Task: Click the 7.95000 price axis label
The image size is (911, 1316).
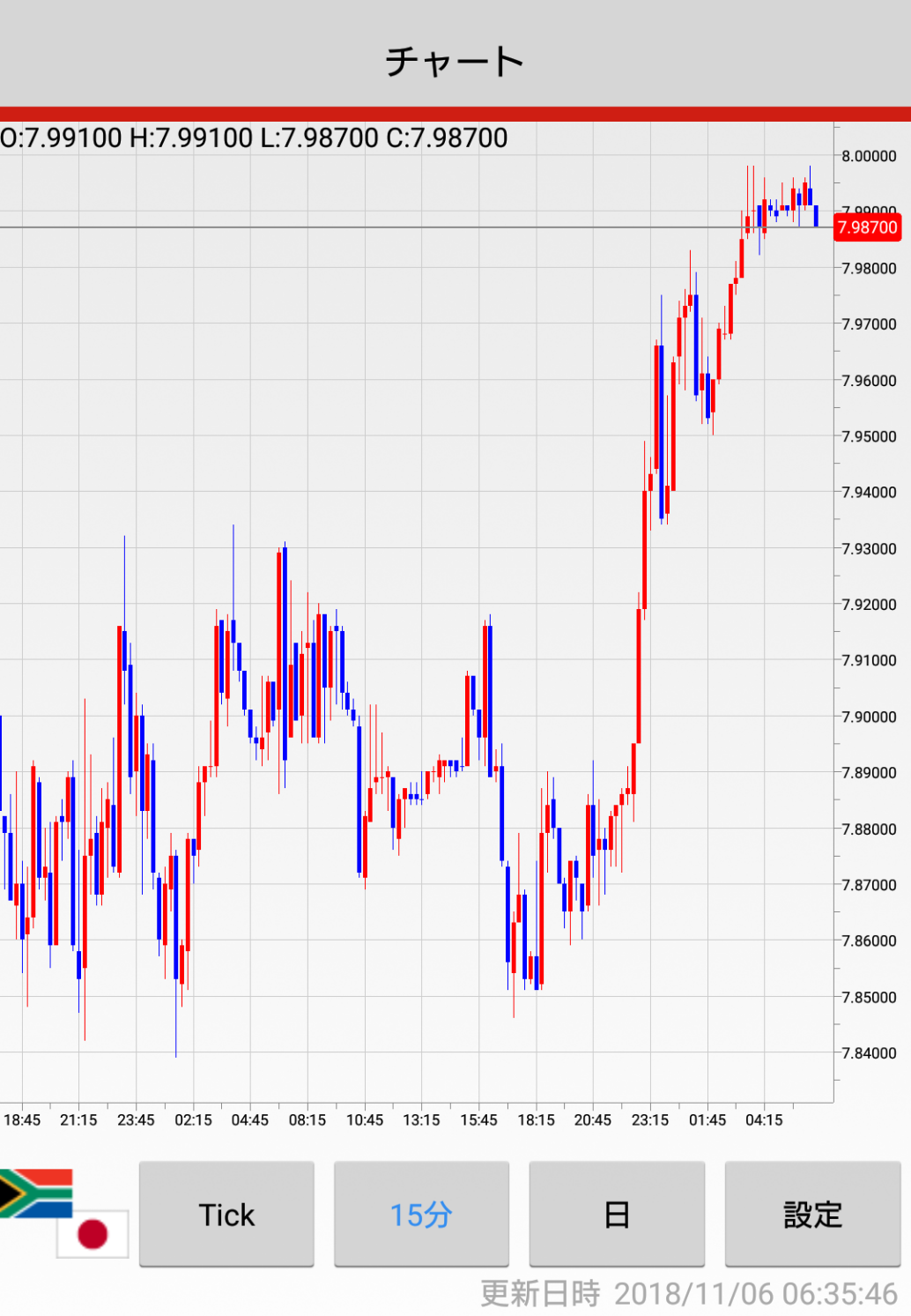Action: click(869, 436)
